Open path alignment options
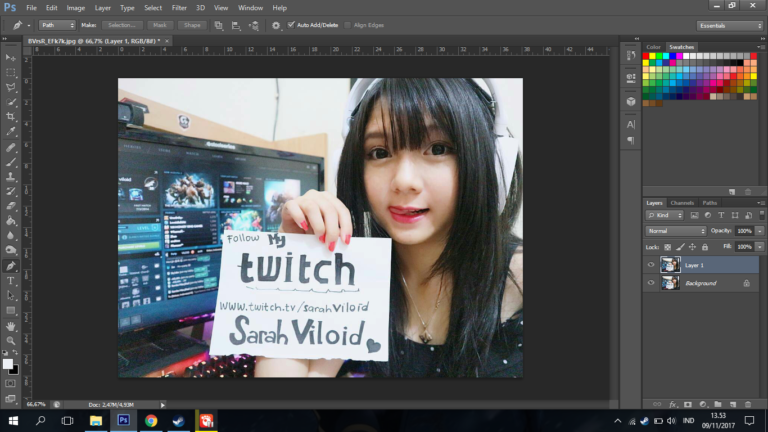This screenshot has height=432, width=768. pyautogui.click(x=236, y=25)
